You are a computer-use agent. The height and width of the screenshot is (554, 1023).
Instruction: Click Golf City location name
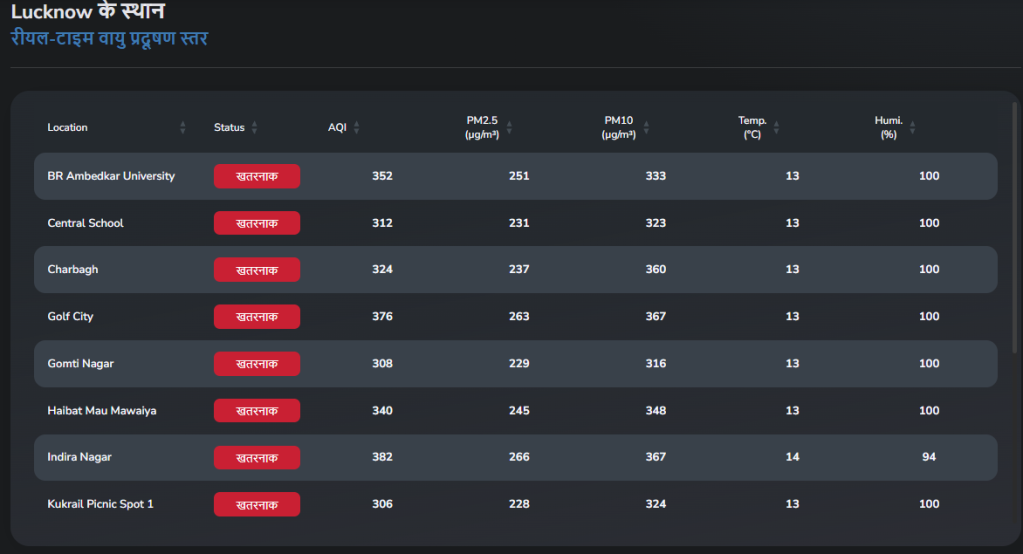pyautogui.click(x=70, y=317)
